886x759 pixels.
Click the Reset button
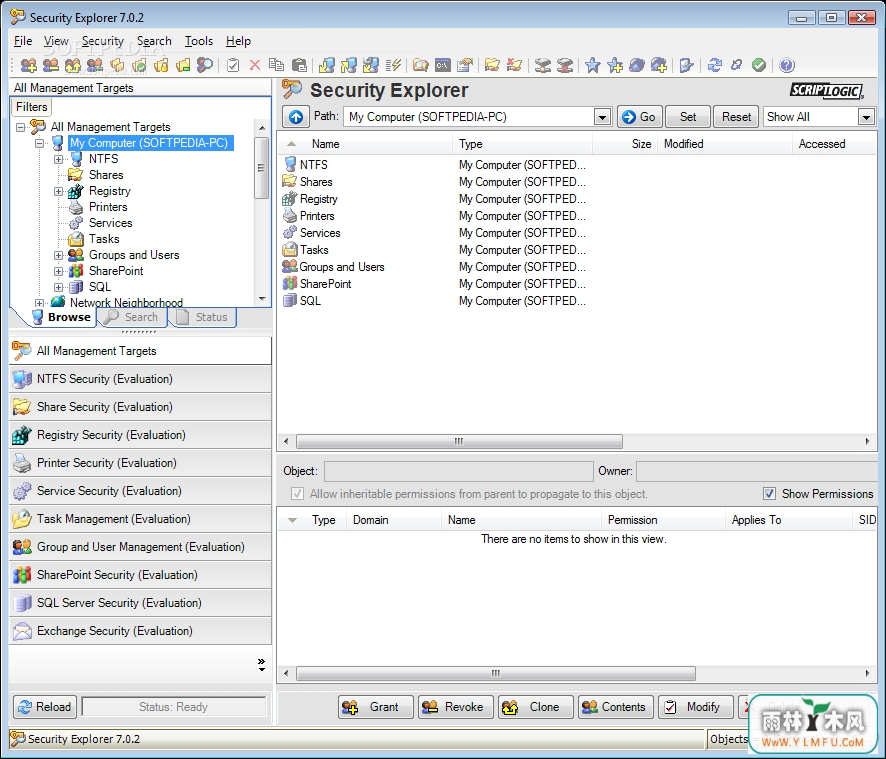click(736, 117)
